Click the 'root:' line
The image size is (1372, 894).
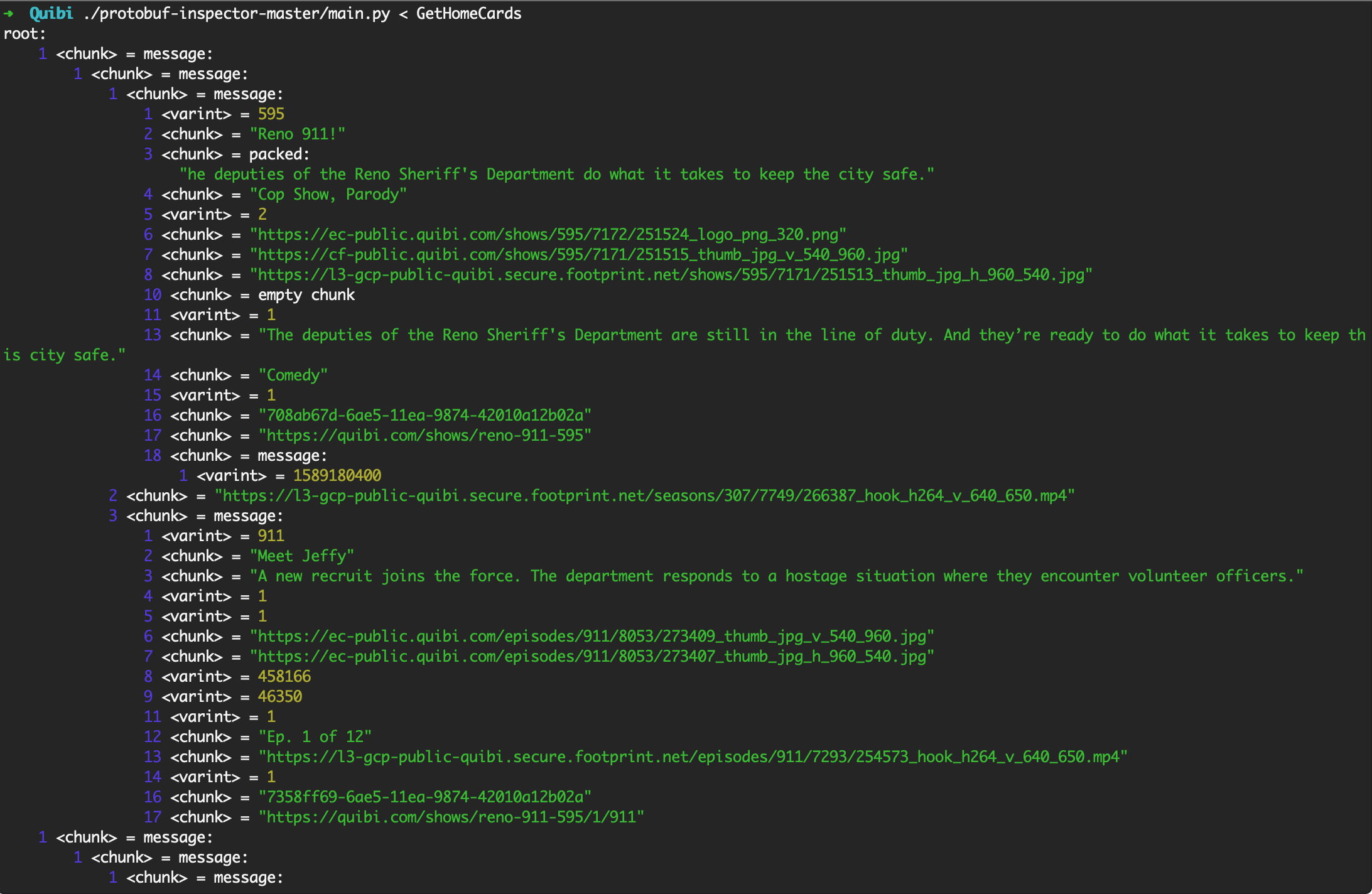24,34
